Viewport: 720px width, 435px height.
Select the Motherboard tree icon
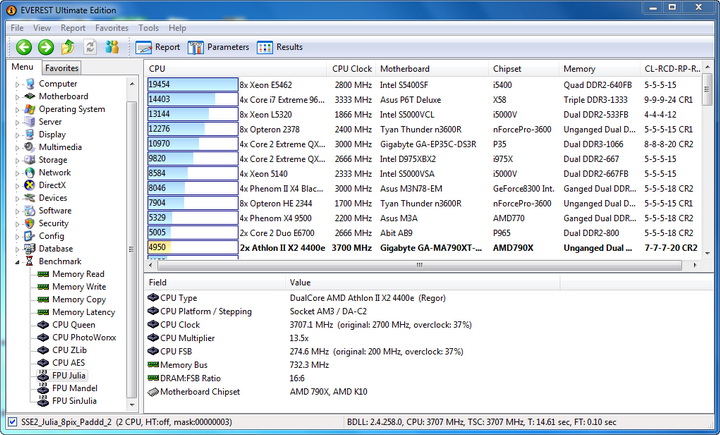tap(30, 96)
